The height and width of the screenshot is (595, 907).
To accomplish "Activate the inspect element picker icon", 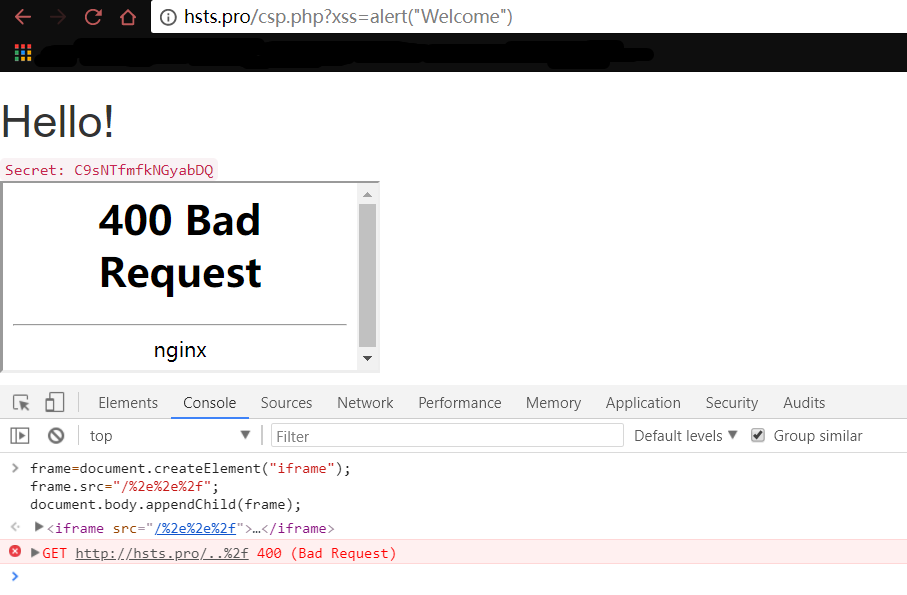I will point(21,403).
